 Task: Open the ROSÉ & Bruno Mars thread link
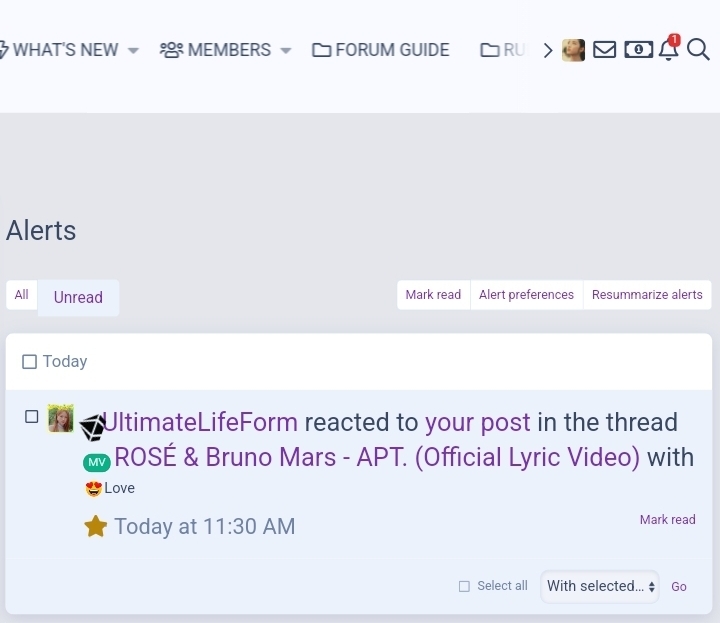377,457
